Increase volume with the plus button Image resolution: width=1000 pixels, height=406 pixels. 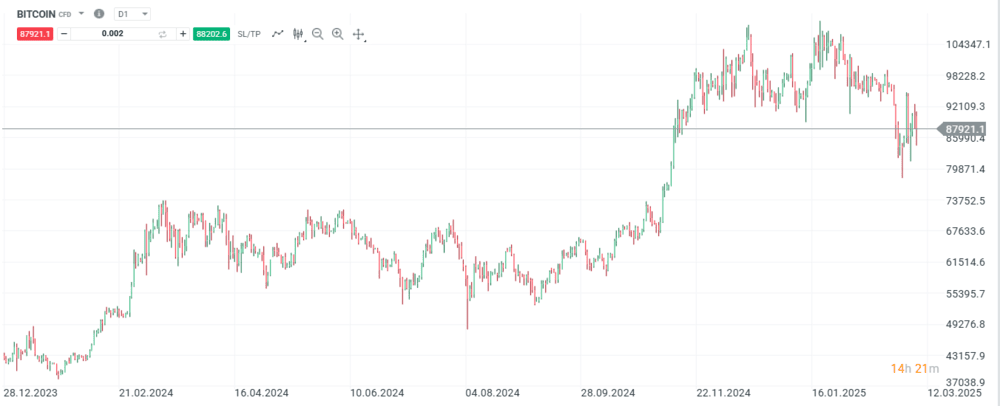pos(183,34)
